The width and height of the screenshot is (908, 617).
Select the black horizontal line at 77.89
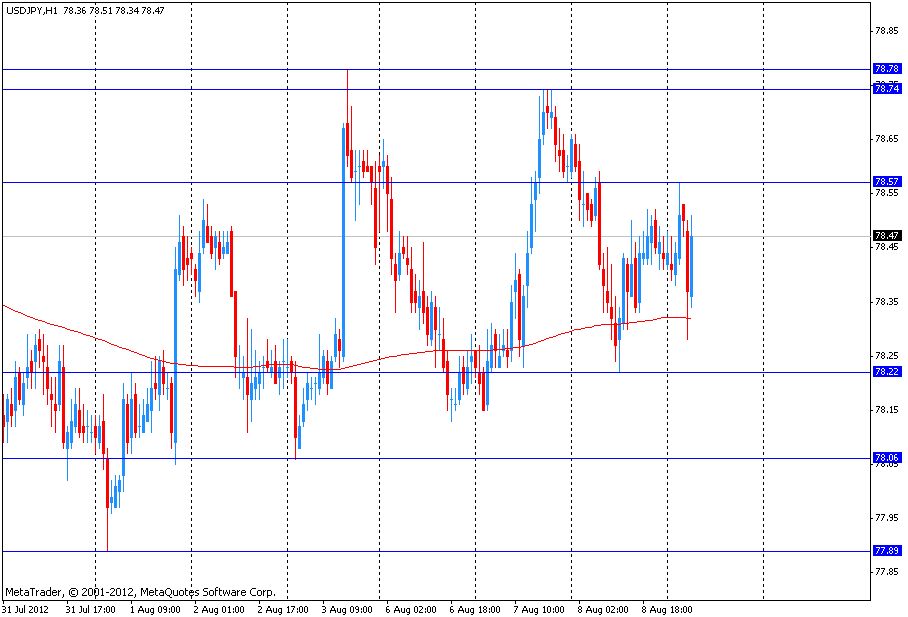400,551
